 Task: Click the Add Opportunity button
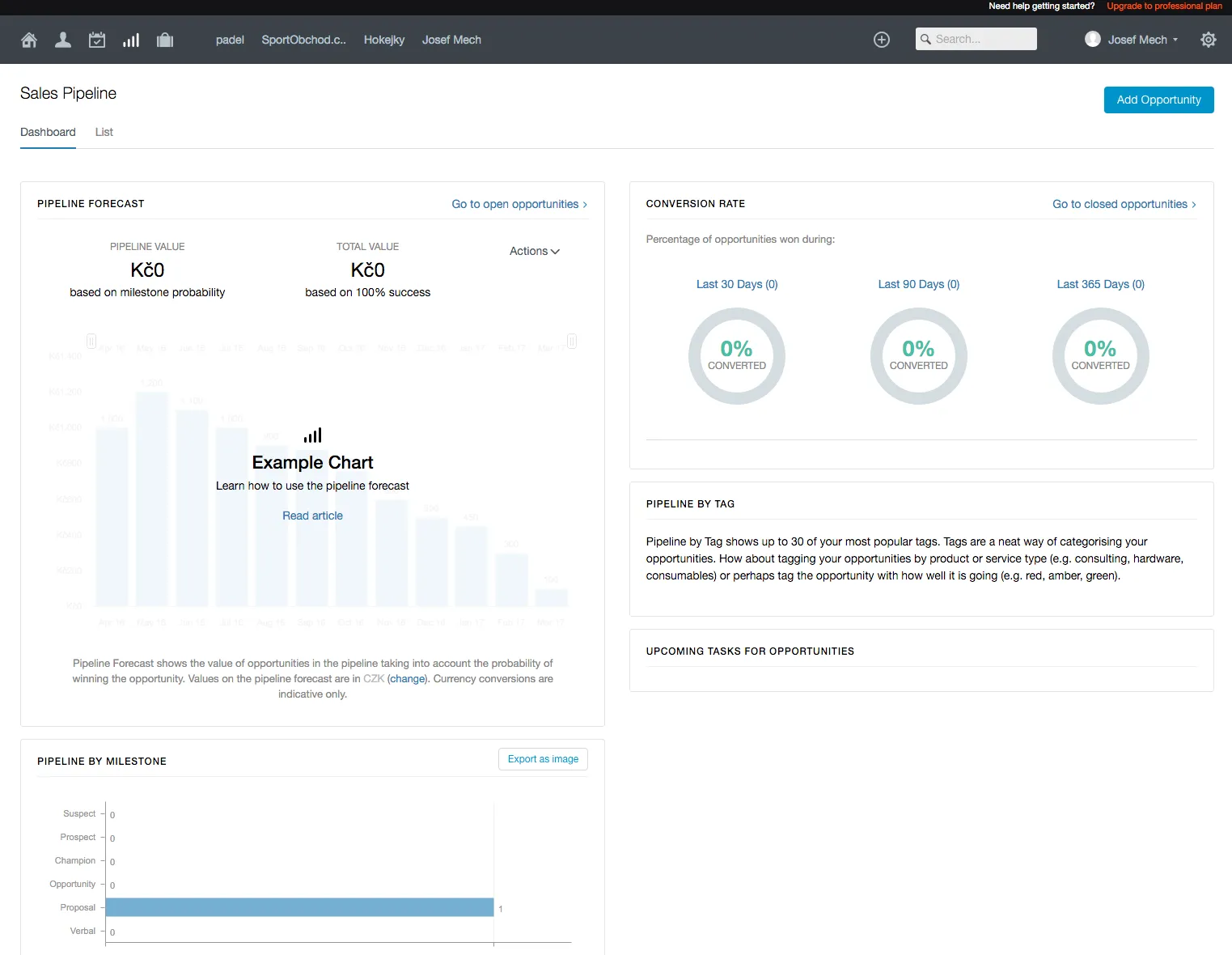coord(1158,100)
